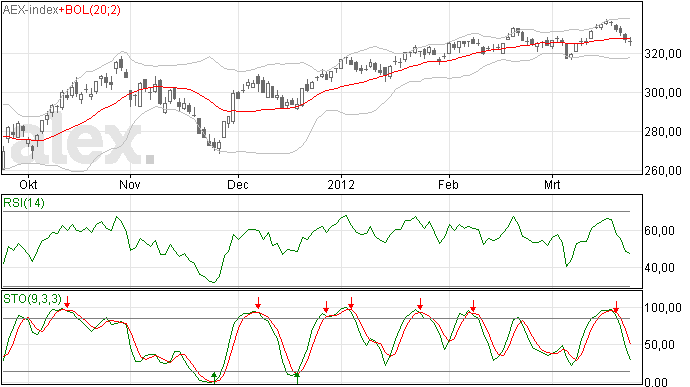
Task: Click the red sell arrow beside STO(9,3,3) label
Action: pyautogui.click(x=67, y=302)
